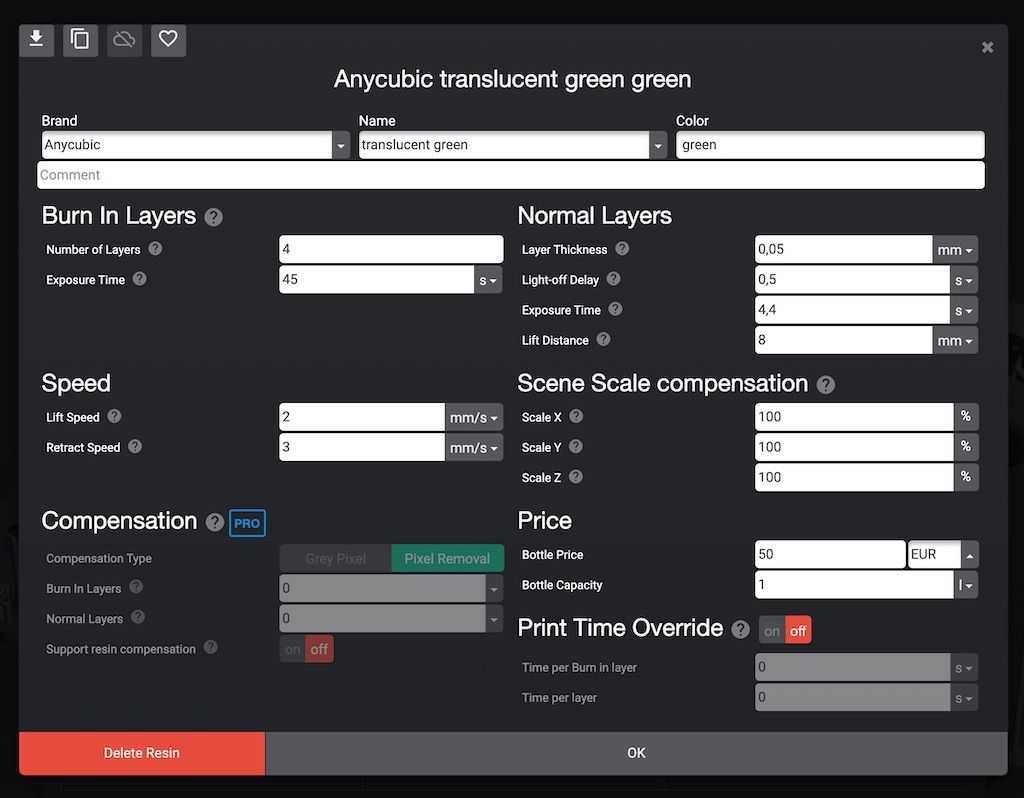
Task: Click the Bottle Capacity value field
Action: [x=854, y=585]
